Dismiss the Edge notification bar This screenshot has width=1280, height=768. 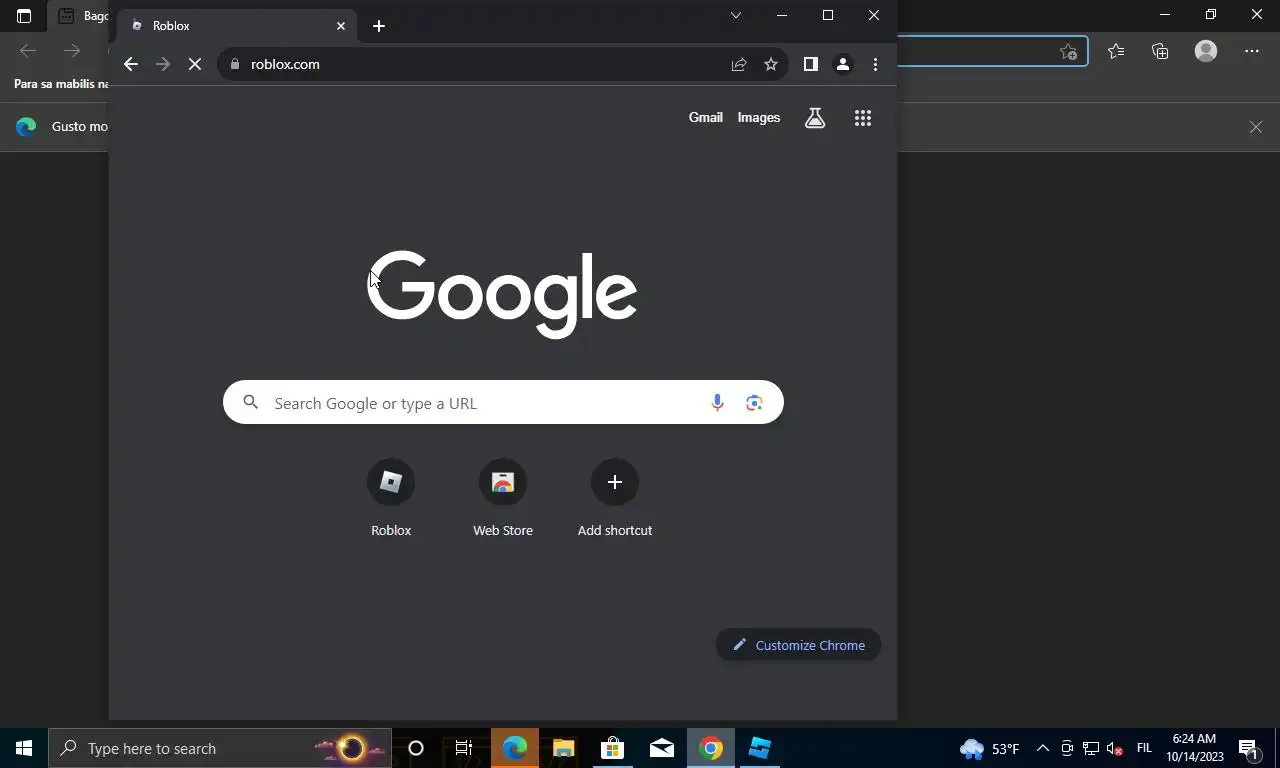coord(1256,127)
